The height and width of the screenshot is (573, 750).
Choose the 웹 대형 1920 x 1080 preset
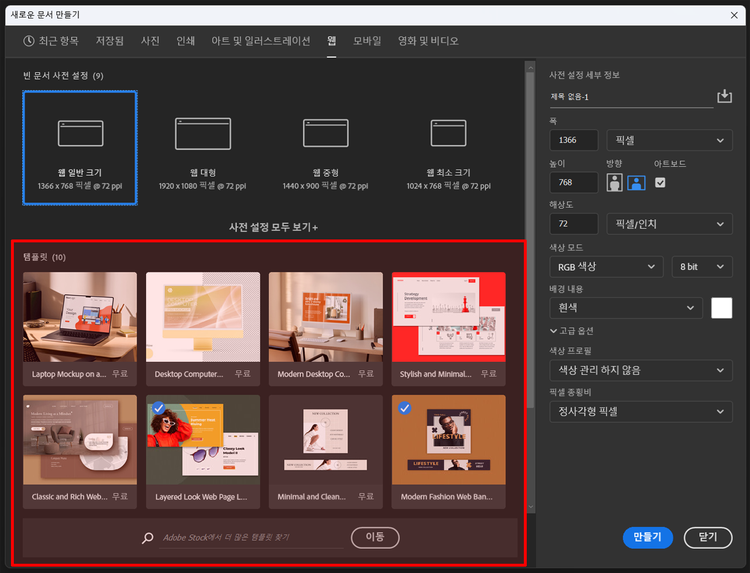tap(203, 148)
